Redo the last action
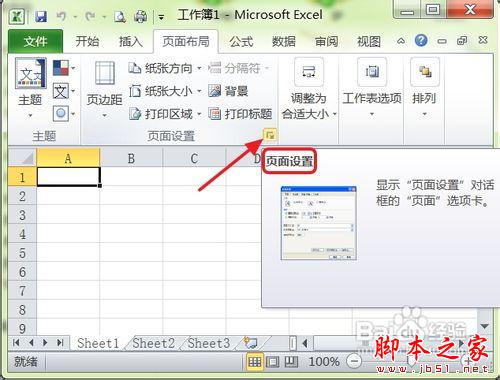 coord(90,16)
